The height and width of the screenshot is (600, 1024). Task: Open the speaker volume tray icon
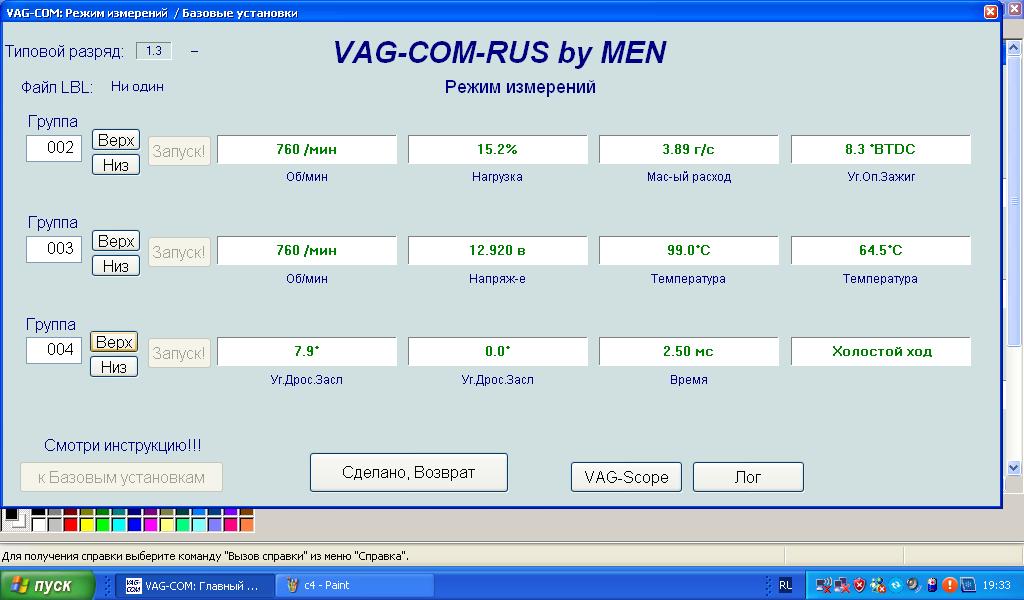click(x=914, y=585)
